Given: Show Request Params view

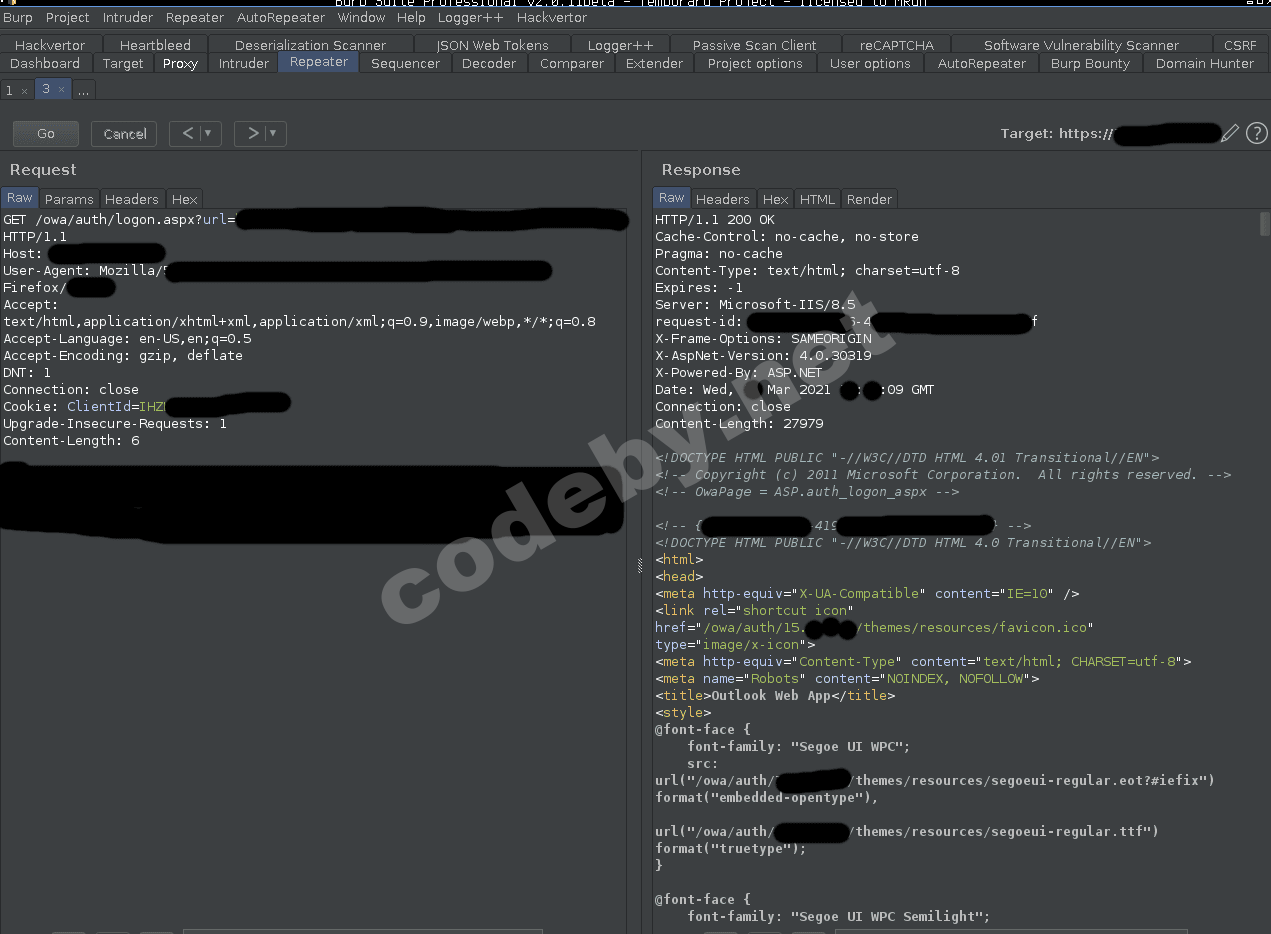Looking at the screenshot, I should click(x=69, y=199).
